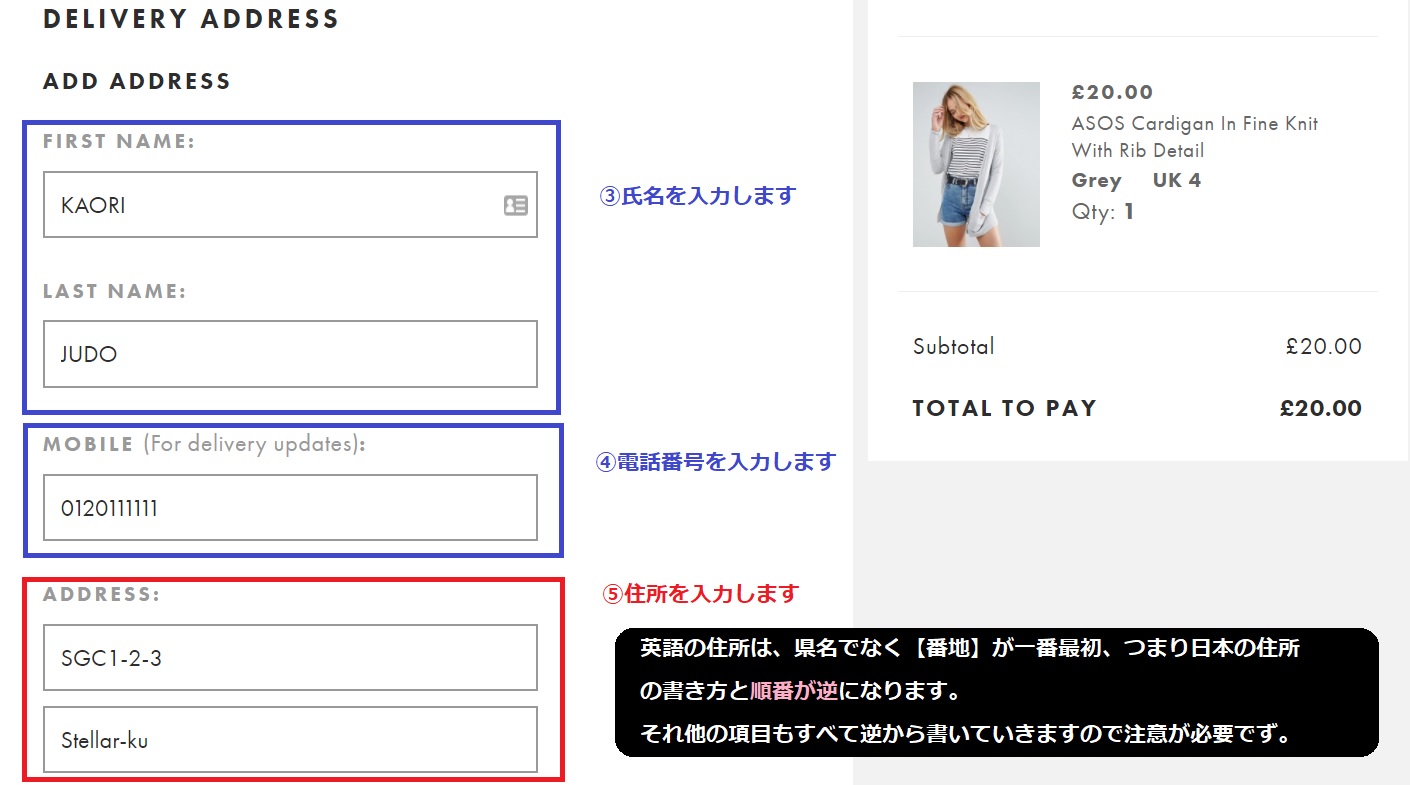Click the UK 4 size text

tap(1176, 181)
